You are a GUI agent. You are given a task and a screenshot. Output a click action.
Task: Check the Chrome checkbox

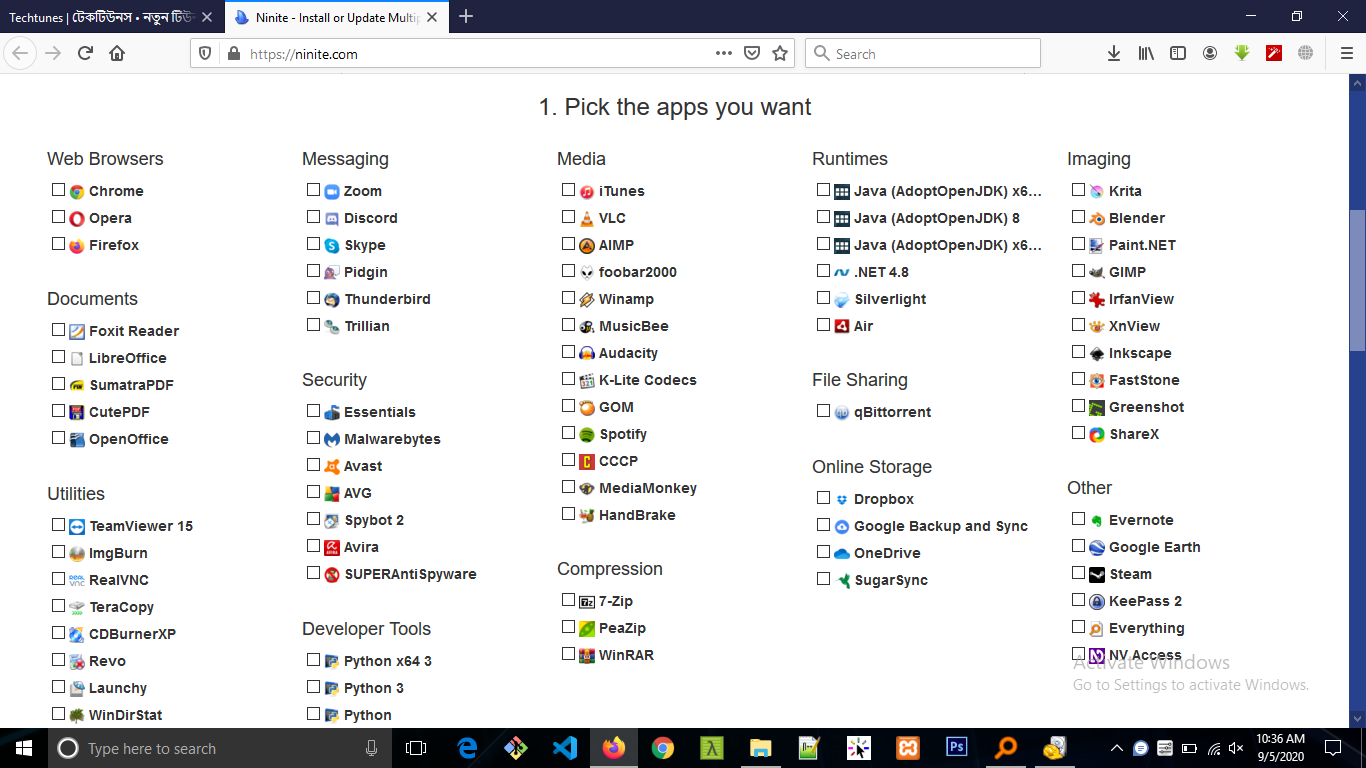coord(59,190)
